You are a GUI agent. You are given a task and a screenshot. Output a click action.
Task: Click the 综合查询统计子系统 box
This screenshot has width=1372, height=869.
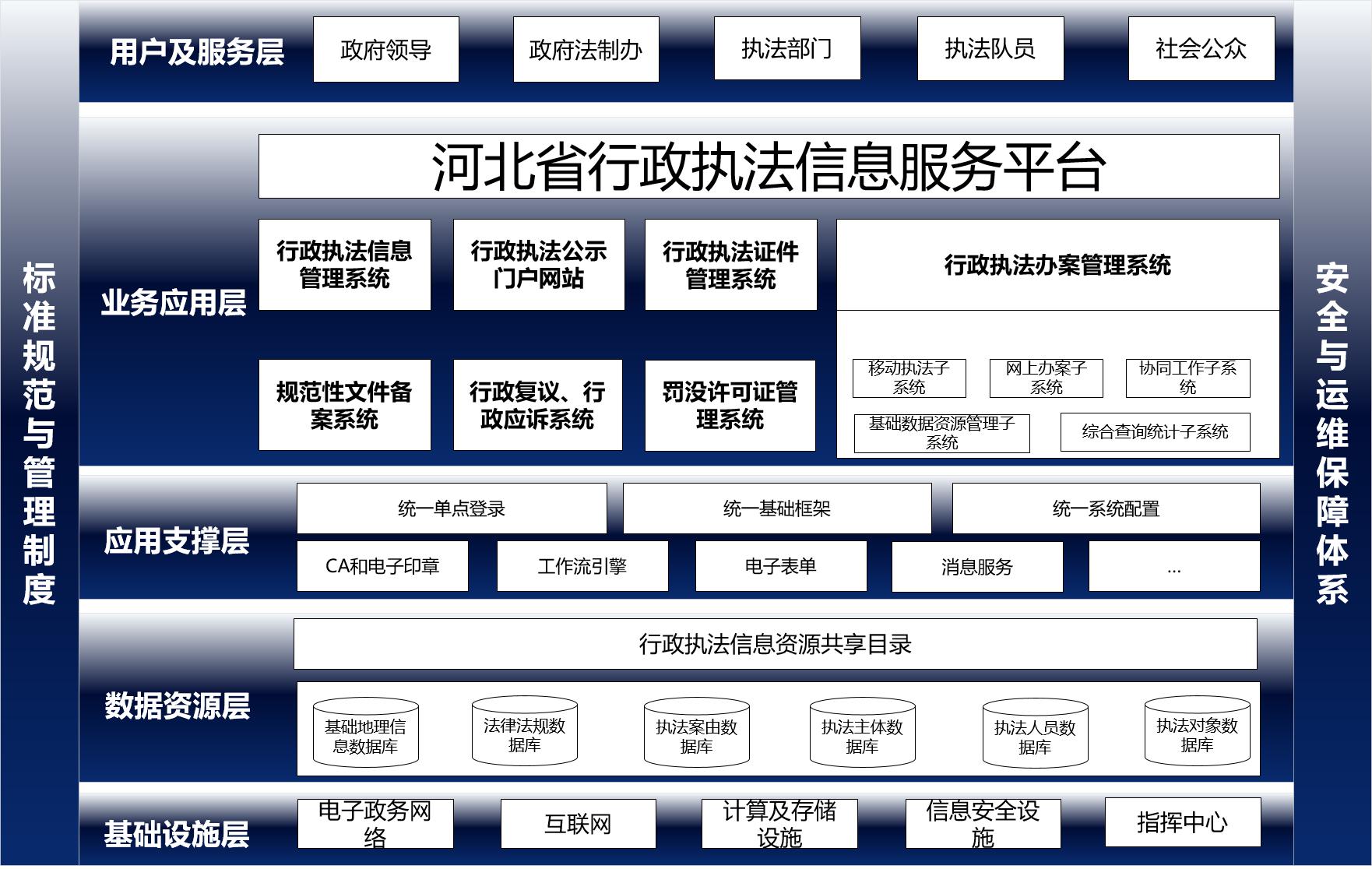[x=1155, y=432]
